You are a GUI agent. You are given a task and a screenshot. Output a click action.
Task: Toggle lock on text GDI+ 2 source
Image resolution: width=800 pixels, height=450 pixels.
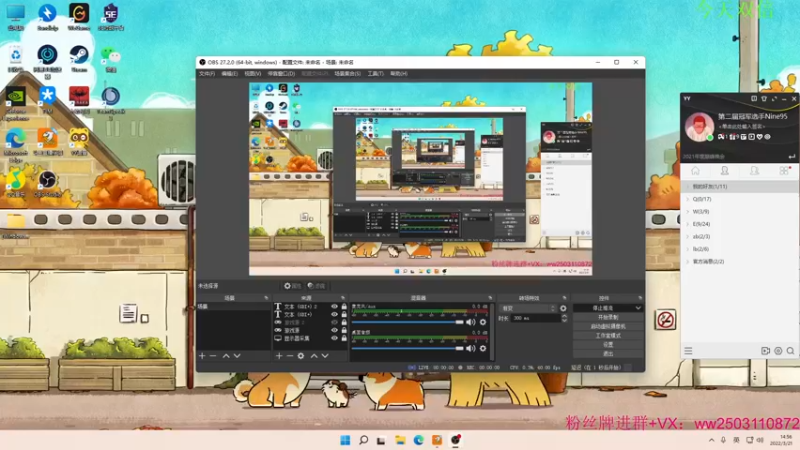coord(344,307)
